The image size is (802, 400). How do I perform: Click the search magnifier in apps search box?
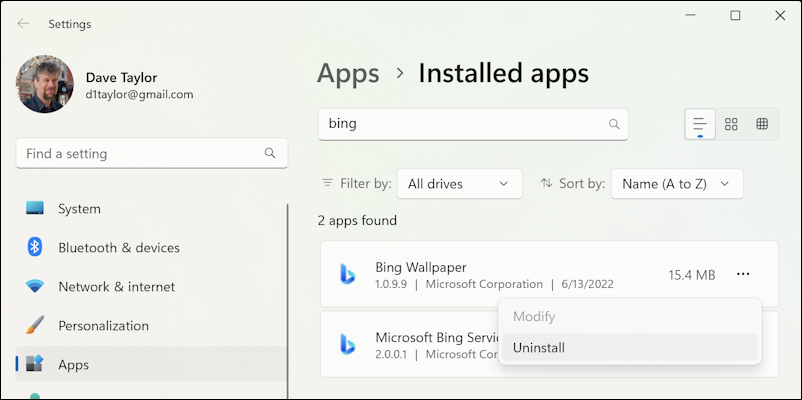click(x=614, y=124)
